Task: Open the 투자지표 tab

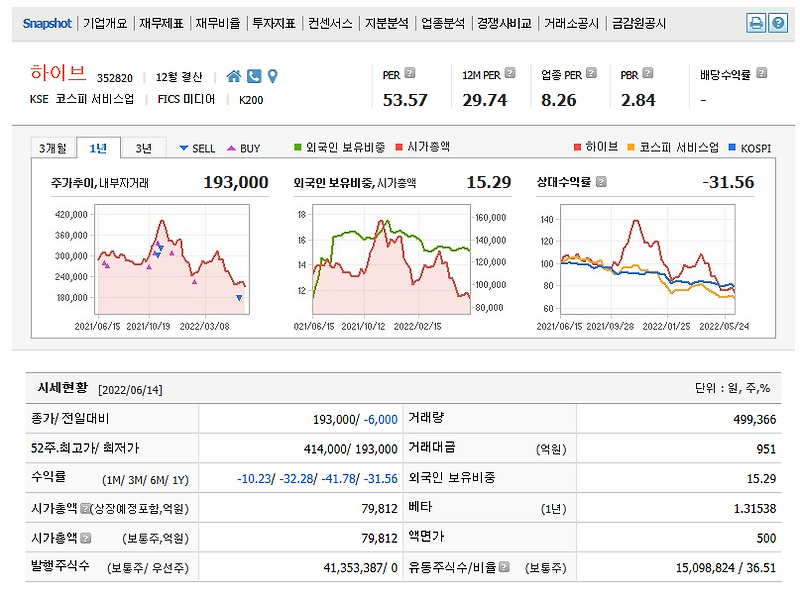Action: tap(274, 23)
